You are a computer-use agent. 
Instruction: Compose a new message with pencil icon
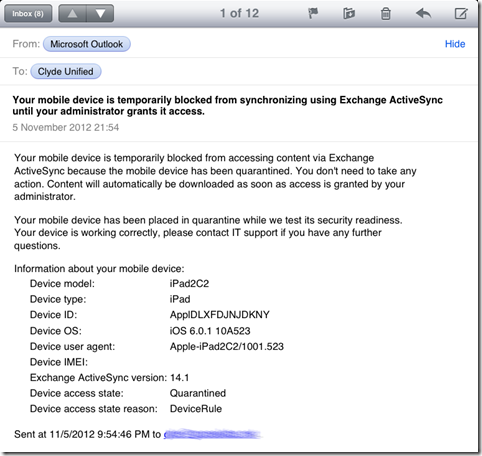(x=461, y=14)
